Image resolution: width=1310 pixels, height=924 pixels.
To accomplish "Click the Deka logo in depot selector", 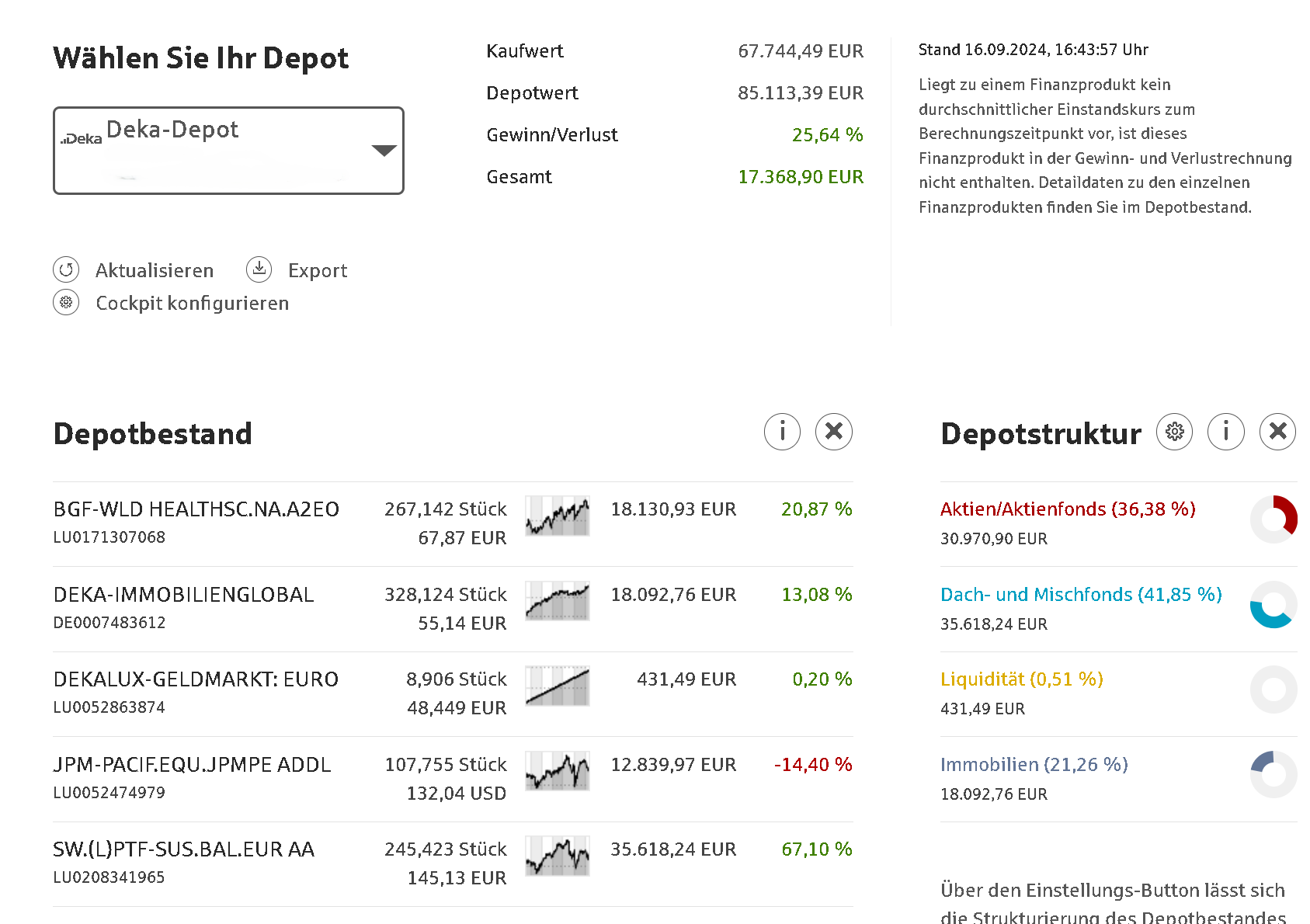I will [x=82, y=139].
